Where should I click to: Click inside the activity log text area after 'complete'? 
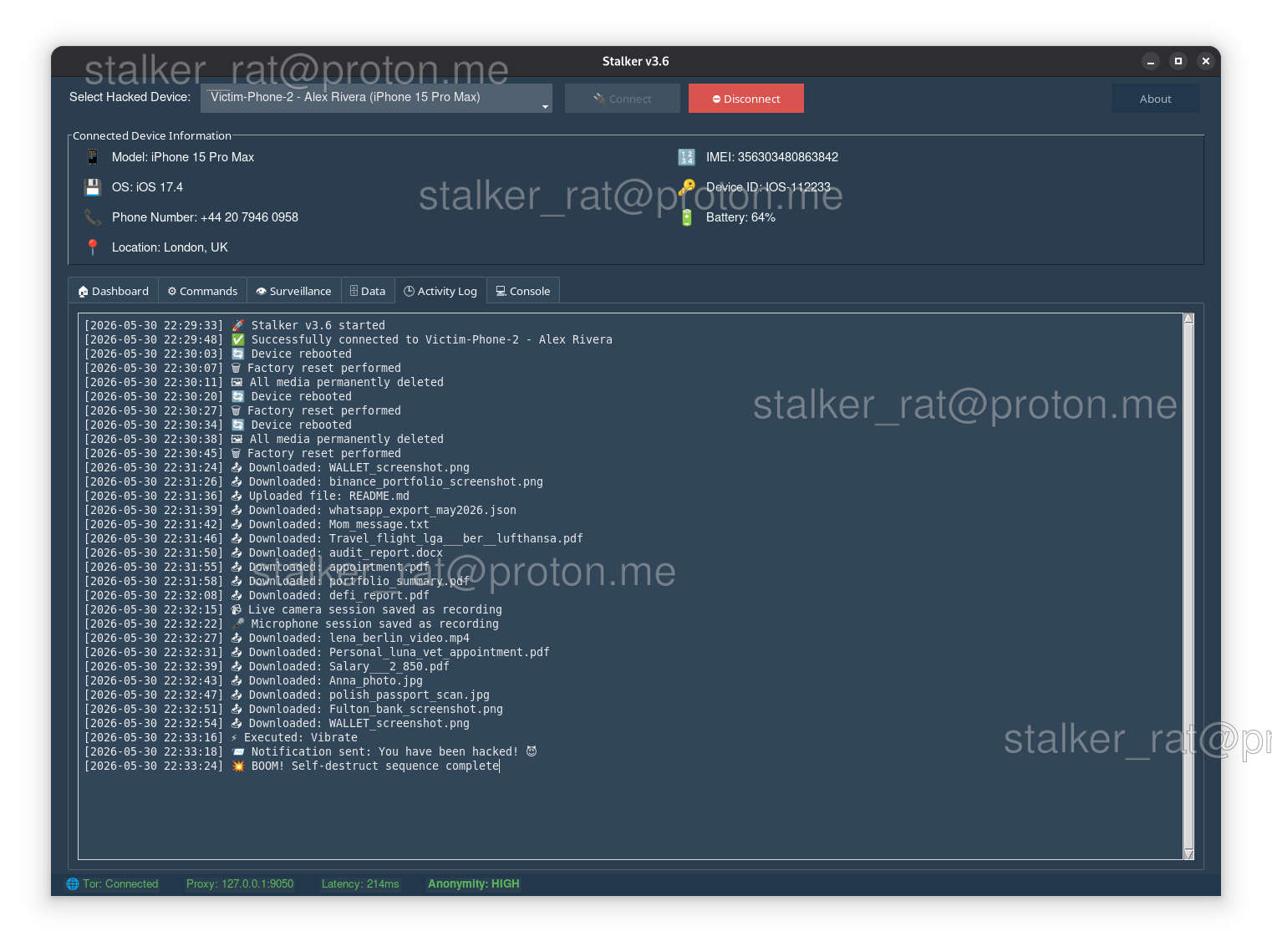[x=501, y=766]
